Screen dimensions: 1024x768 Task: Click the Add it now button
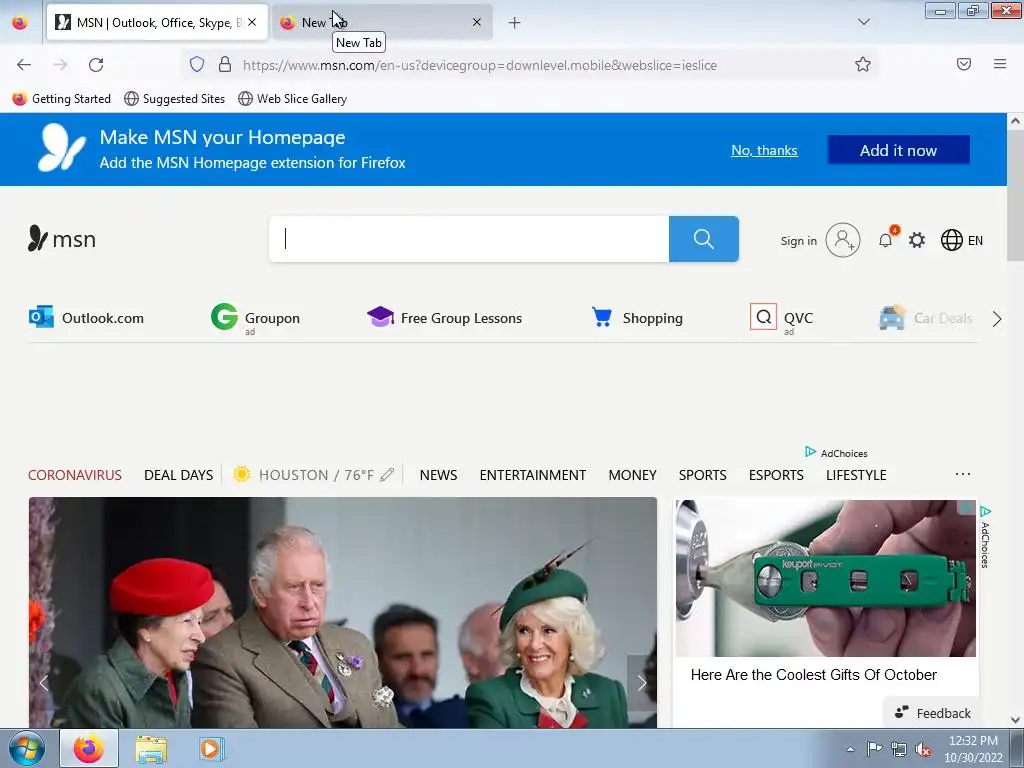899,150
